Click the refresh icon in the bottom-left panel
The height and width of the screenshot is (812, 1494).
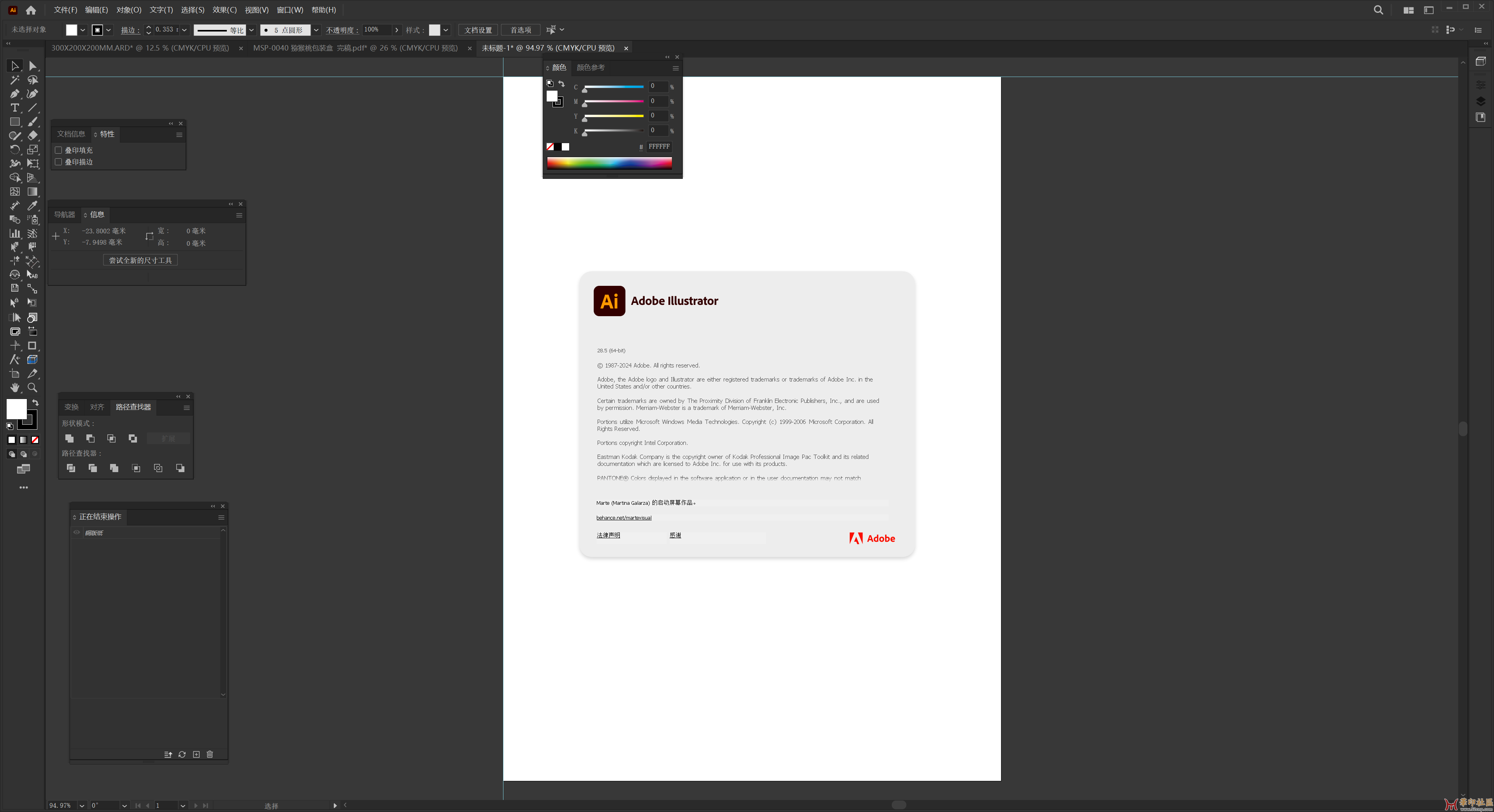[182, 754]
